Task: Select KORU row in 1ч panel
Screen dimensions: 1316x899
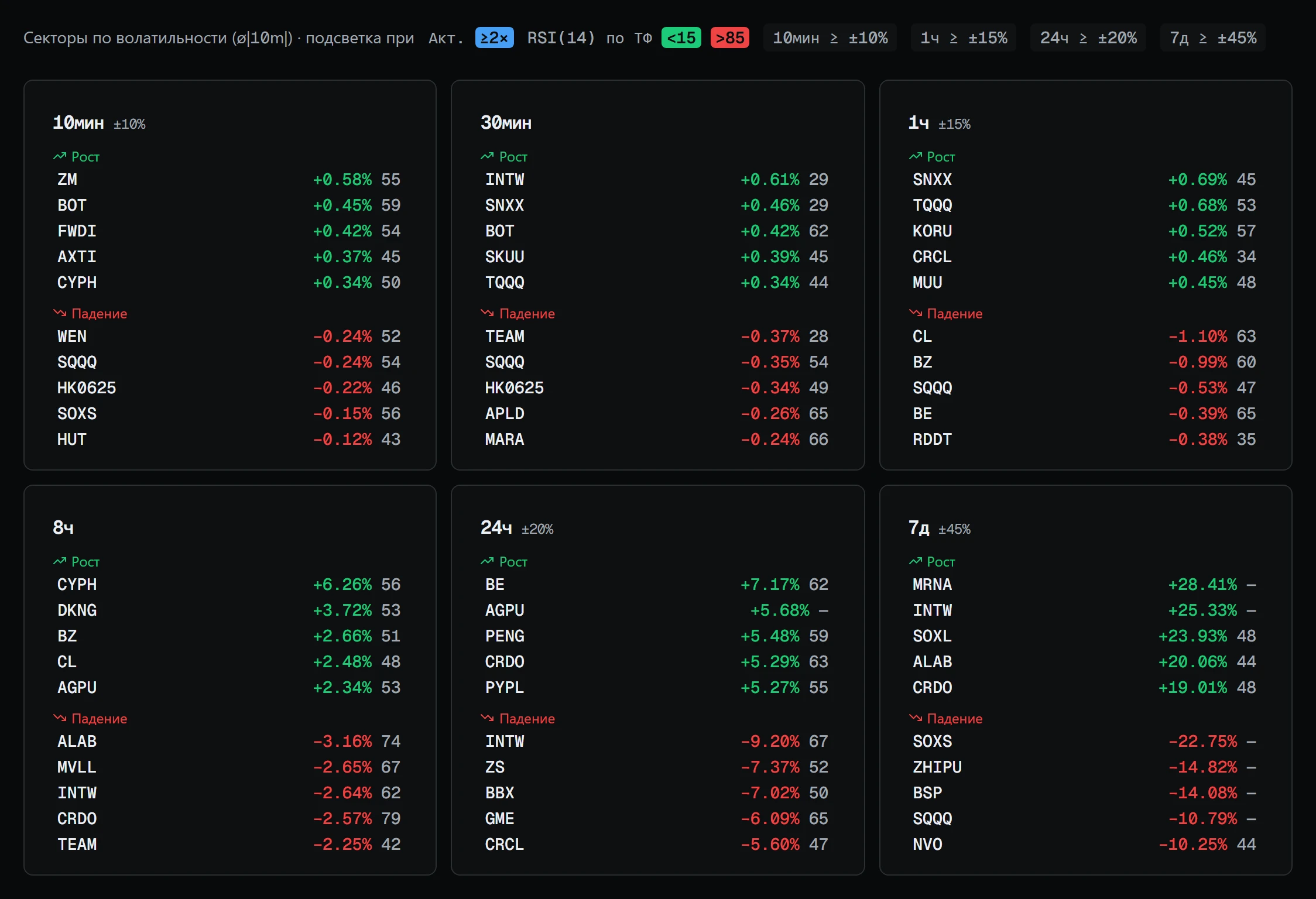Action: pyautogui.click(x=1085, y=231)
